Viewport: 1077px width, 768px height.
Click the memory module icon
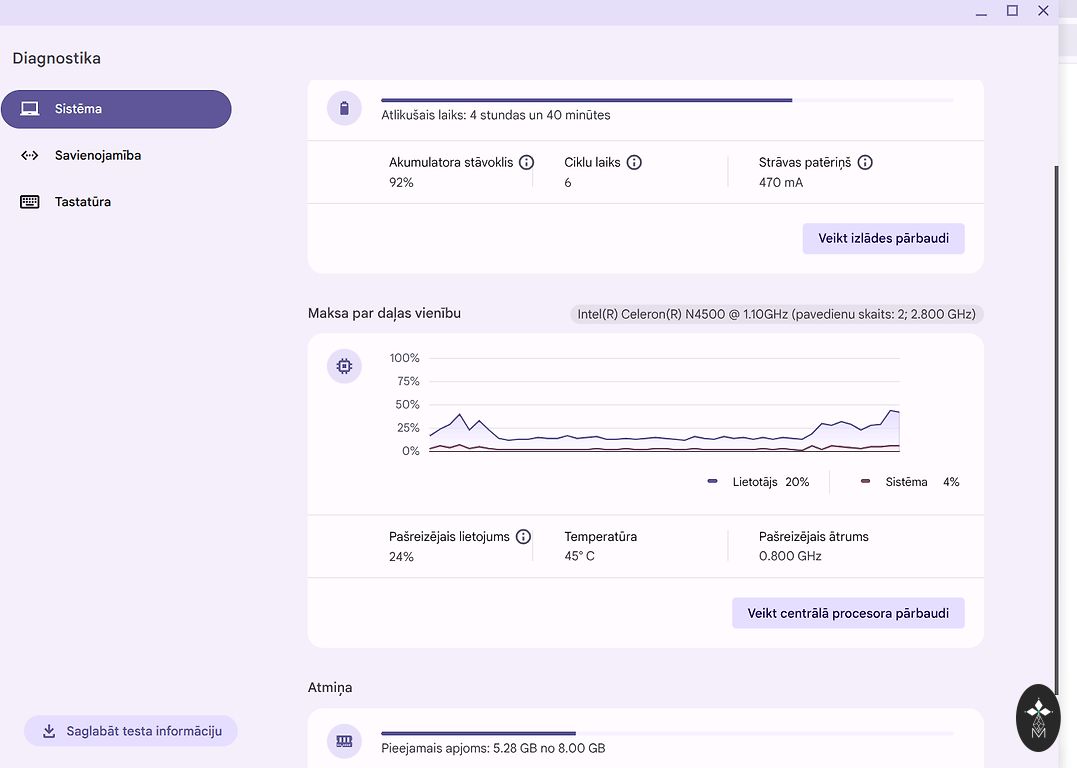(x=344, y=741)
